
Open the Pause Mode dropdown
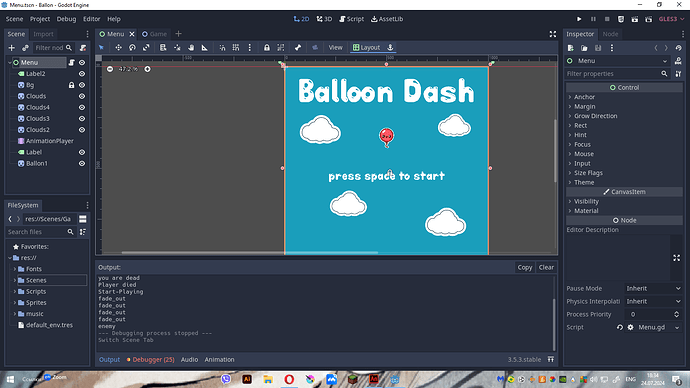(653, 289)
